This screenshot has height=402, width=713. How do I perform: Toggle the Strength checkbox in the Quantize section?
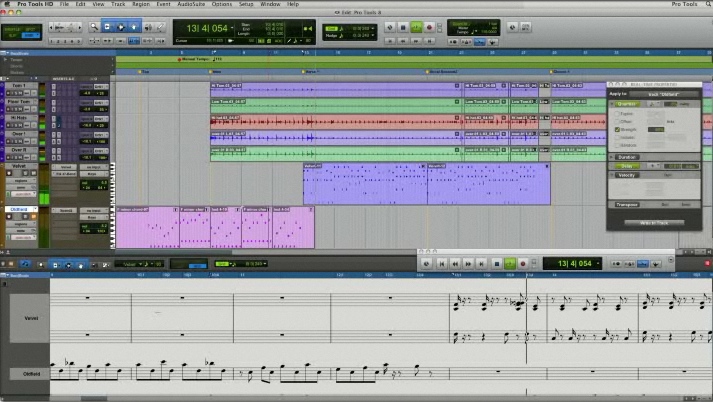[618, 130]
